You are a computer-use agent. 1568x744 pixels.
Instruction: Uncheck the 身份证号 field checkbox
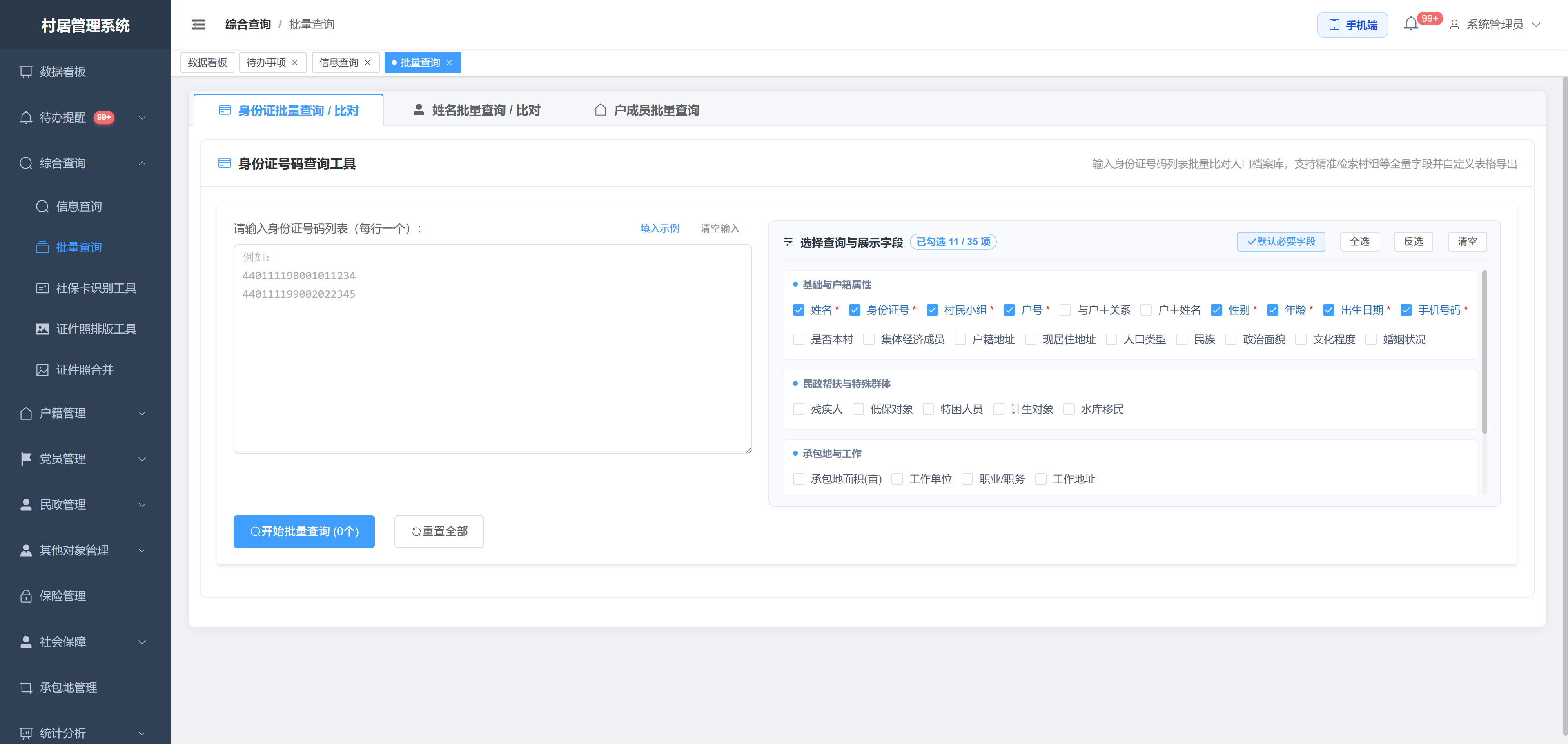pos(855,310)
